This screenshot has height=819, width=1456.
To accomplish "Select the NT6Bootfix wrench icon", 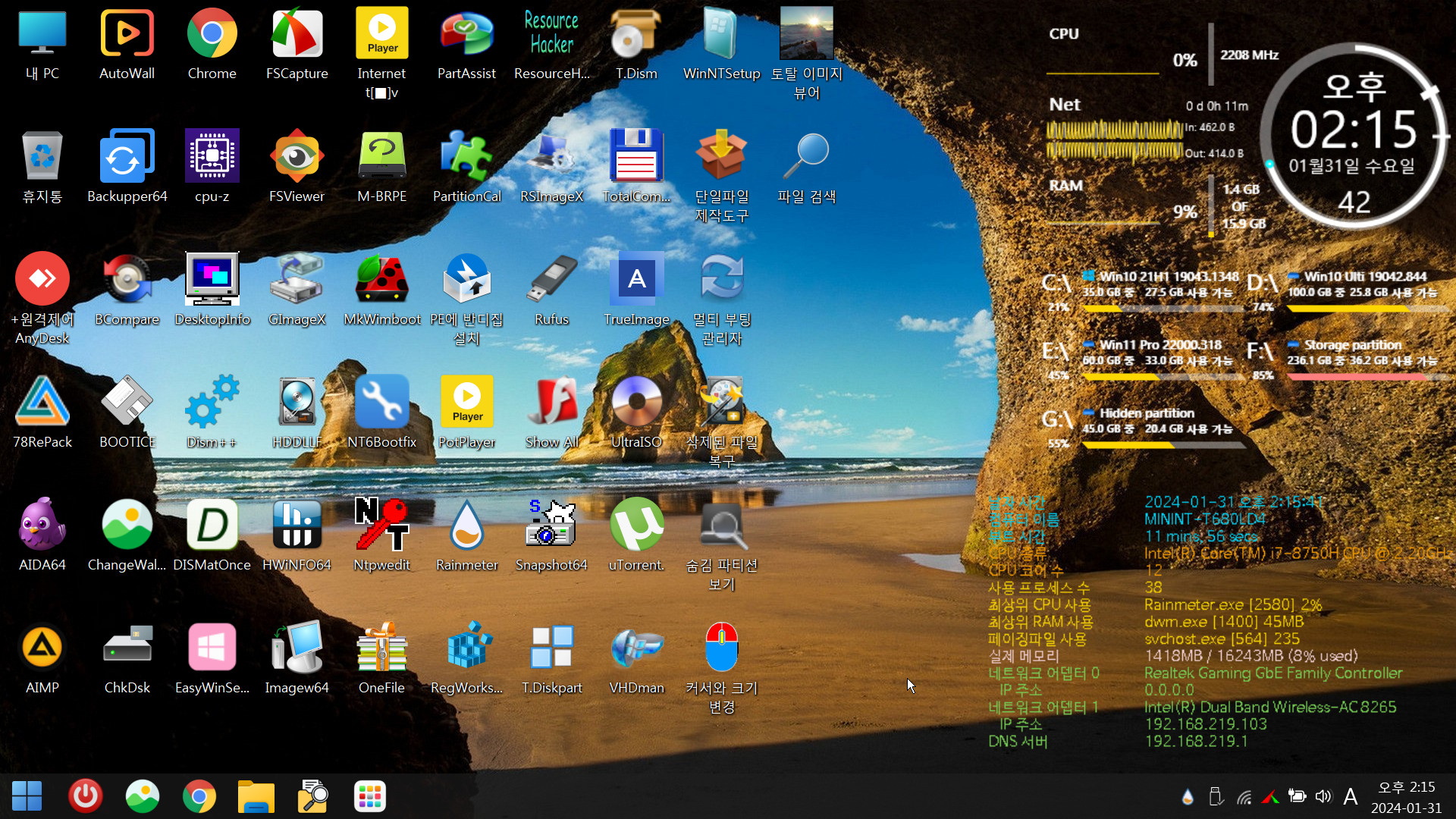I will [381, 413].
